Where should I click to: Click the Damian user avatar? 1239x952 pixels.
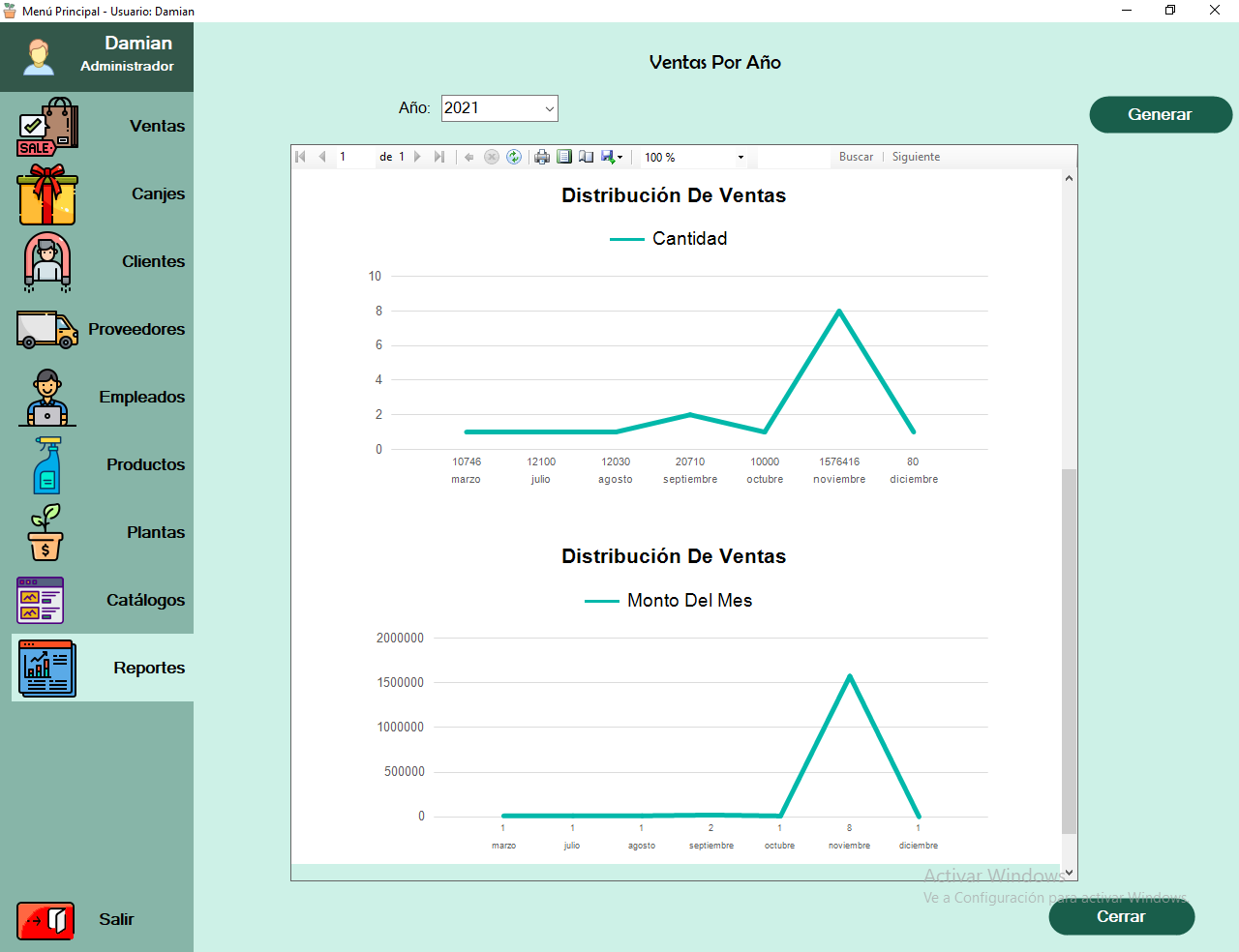point(39,56)
